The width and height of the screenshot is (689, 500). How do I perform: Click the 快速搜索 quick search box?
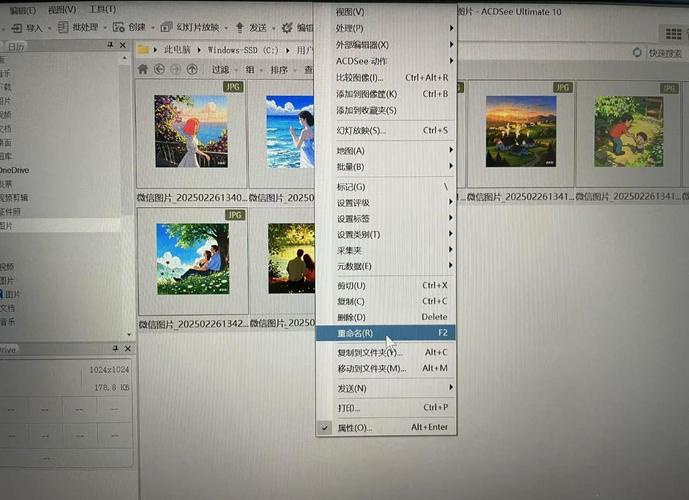click(x=665, y=53)
